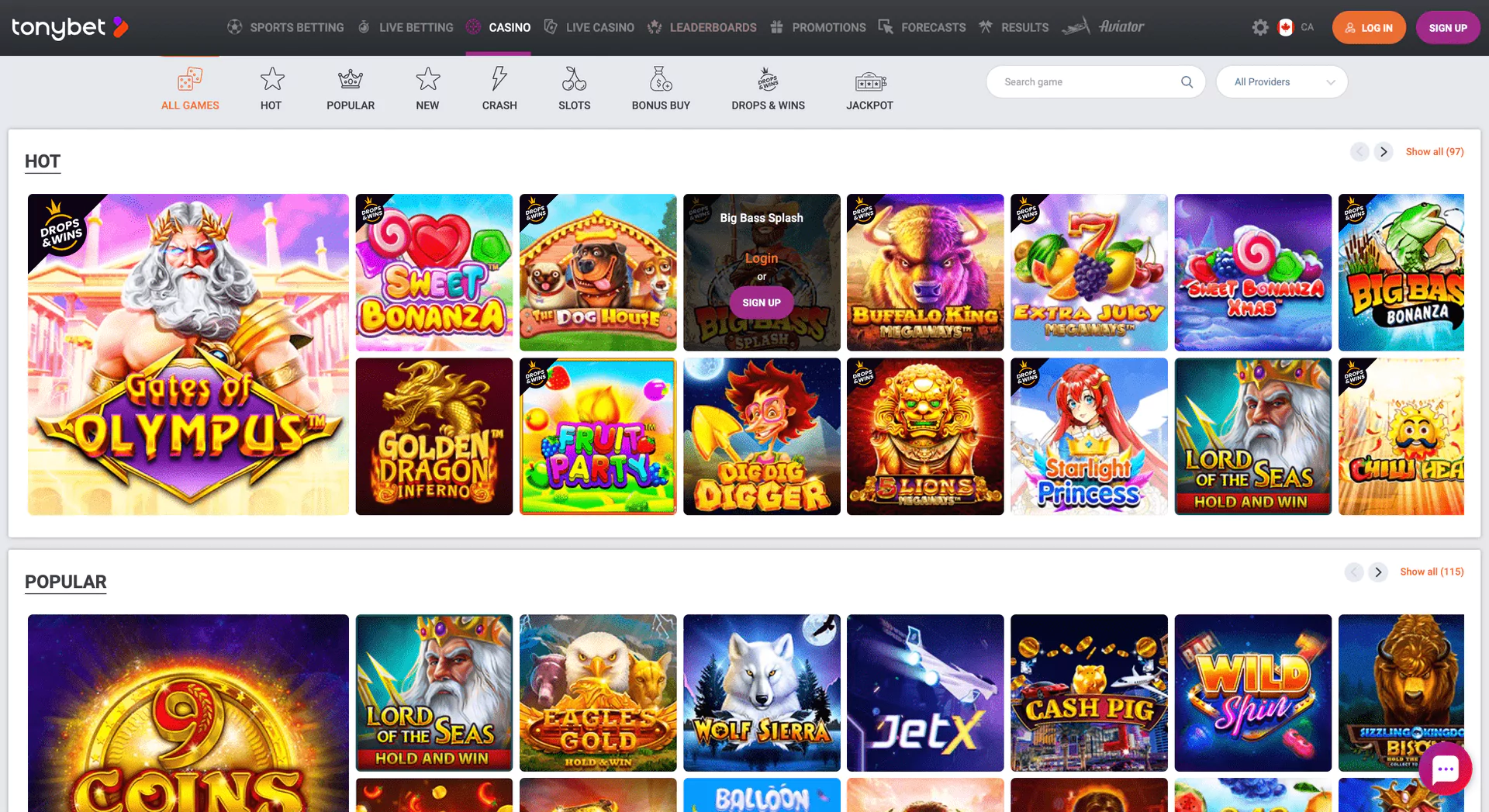Show next games in HOT section

pyautogui.click(x=1384, y=152)
